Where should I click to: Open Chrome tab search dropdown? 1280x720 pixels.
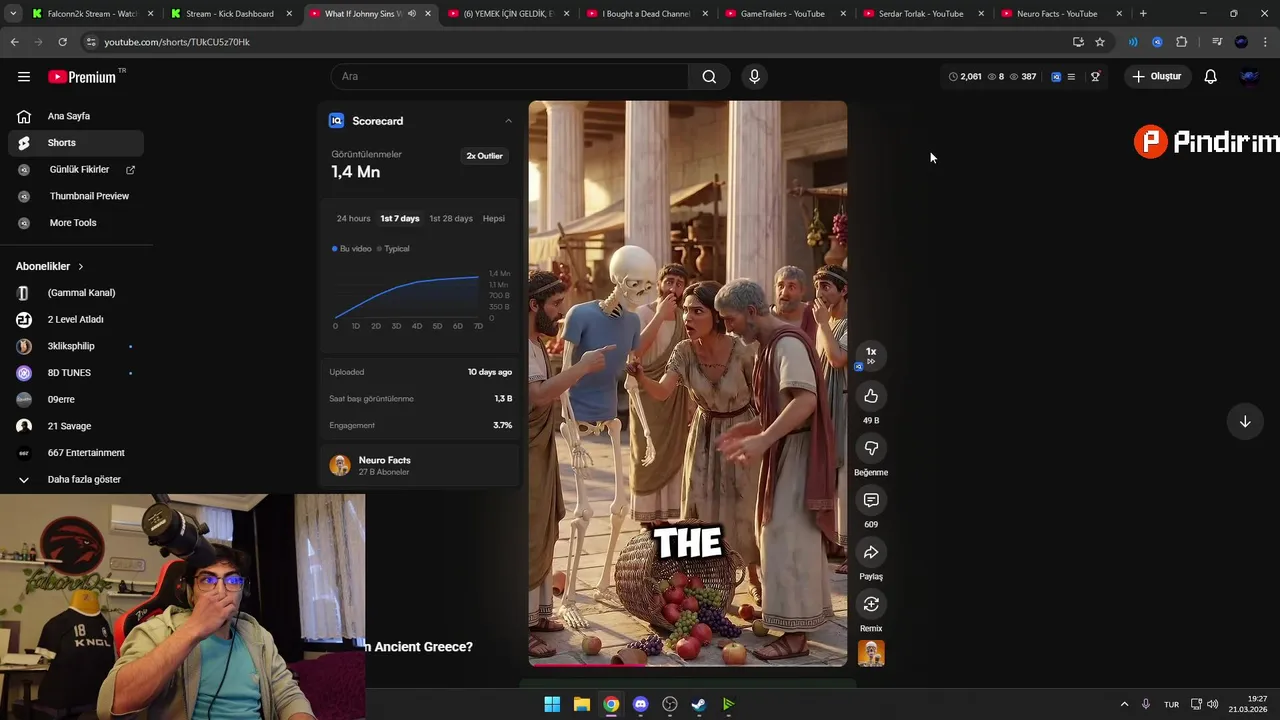point(12,14)
